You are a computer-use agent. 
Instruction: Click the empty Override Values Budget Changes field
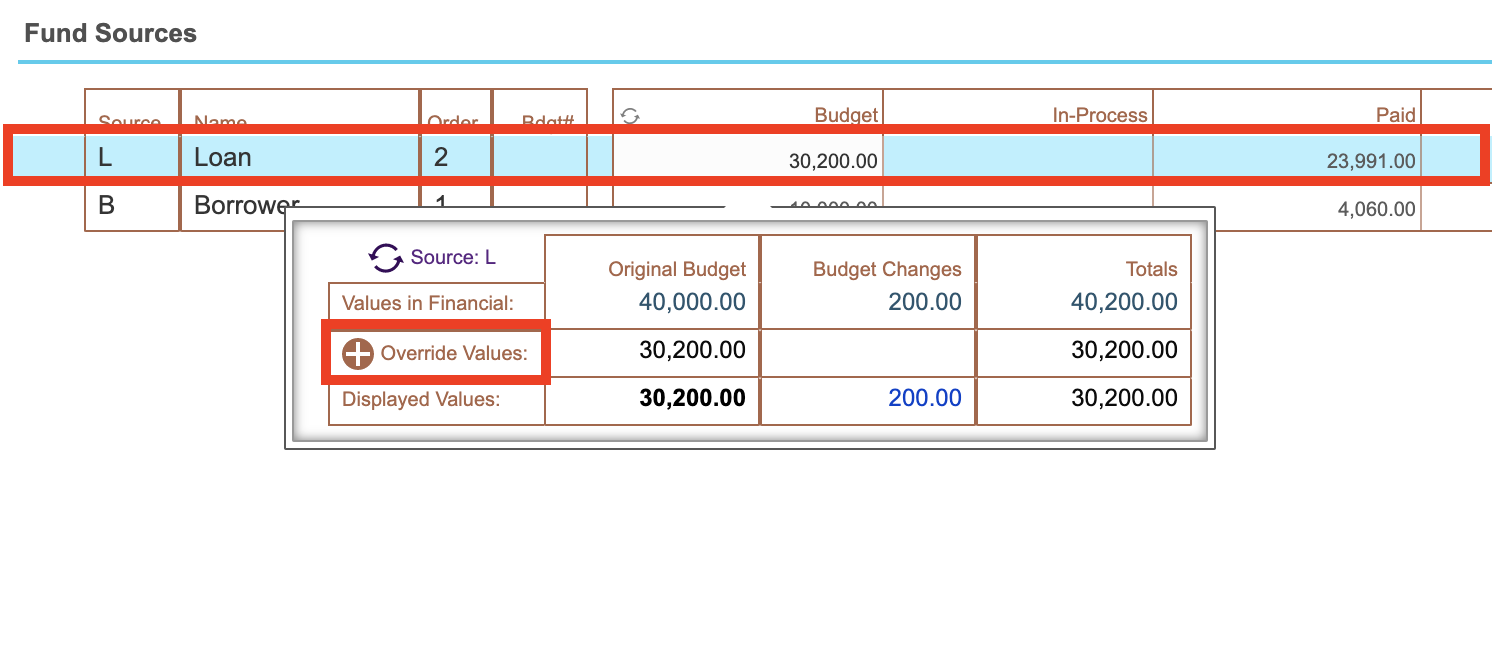pos(867,352)
